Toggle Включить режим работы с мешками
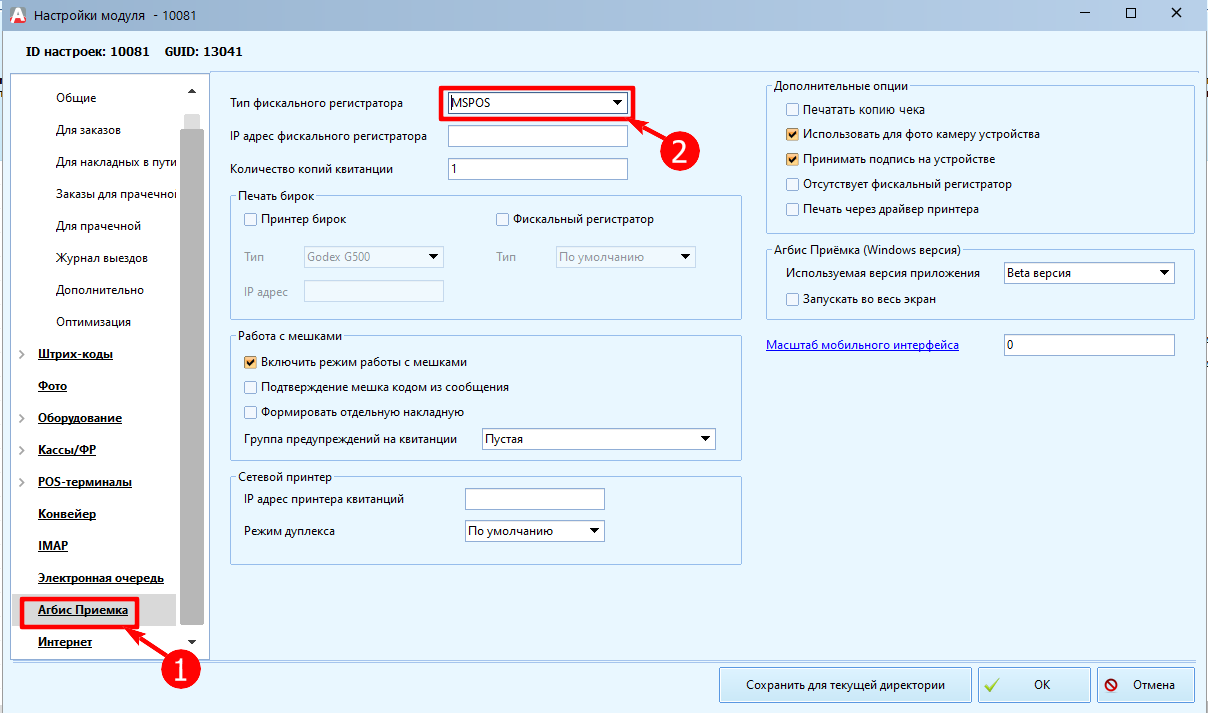Image resolution: width=1208 pixels, height=713 pixels. pos(251,362)
